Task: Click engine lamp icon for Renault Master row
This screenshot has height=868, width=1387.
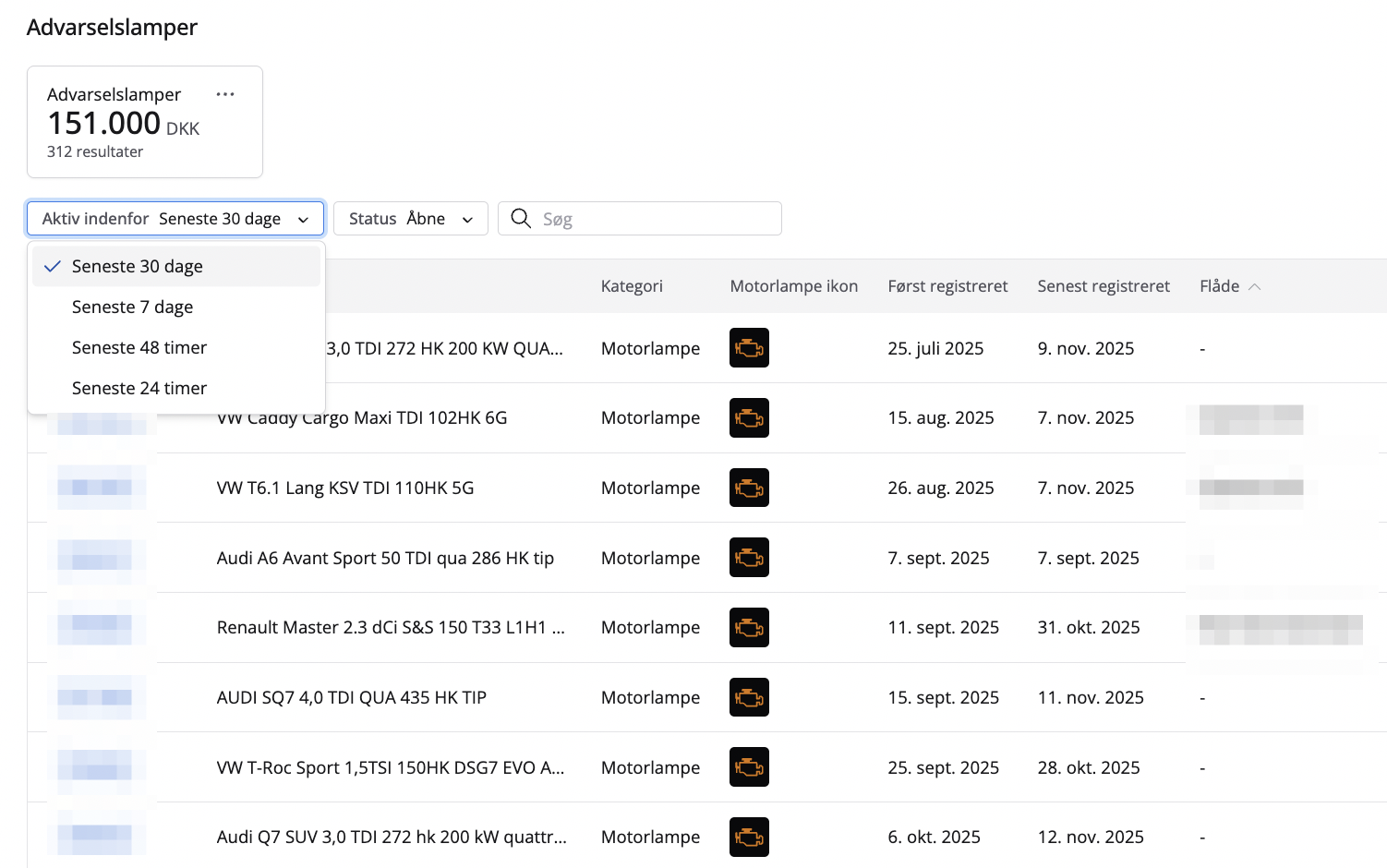Action: (749, 628)
